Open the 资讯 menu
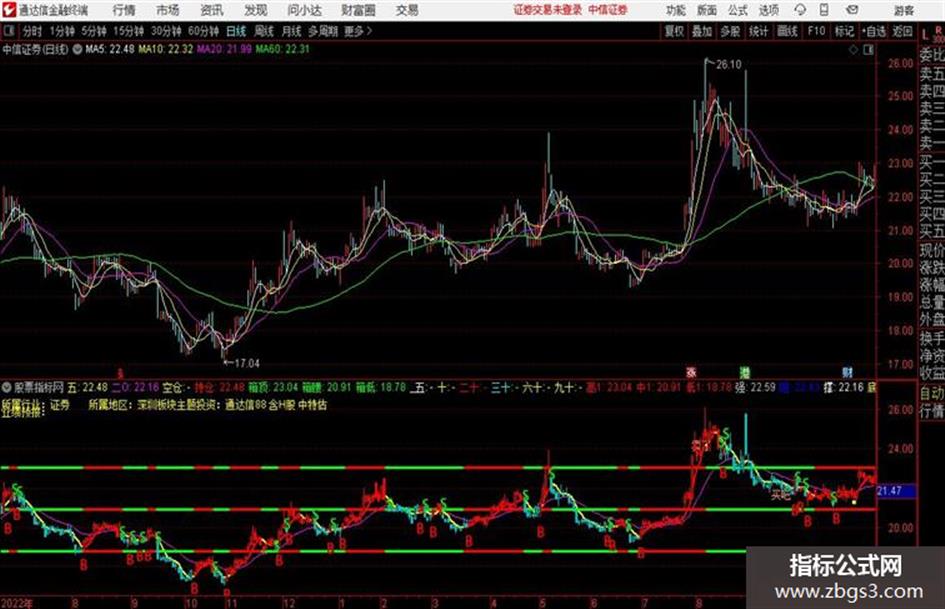The width and height of the screenshot is (945, 609). [211, 10]
